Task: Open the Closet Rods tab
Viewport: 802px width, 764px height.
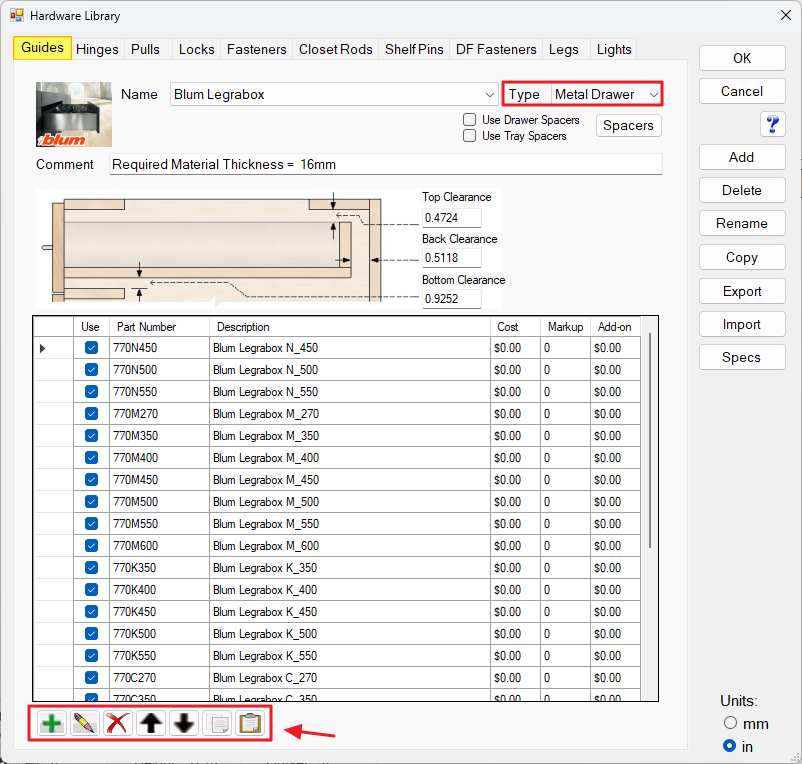Action: tap(336, 50)
